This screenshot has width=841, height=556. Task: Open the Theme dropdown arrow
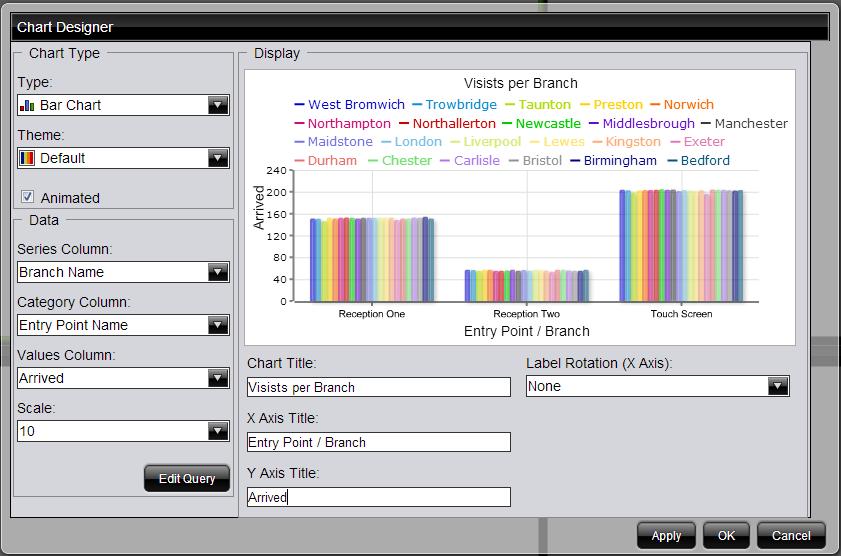tap(218, 158)
